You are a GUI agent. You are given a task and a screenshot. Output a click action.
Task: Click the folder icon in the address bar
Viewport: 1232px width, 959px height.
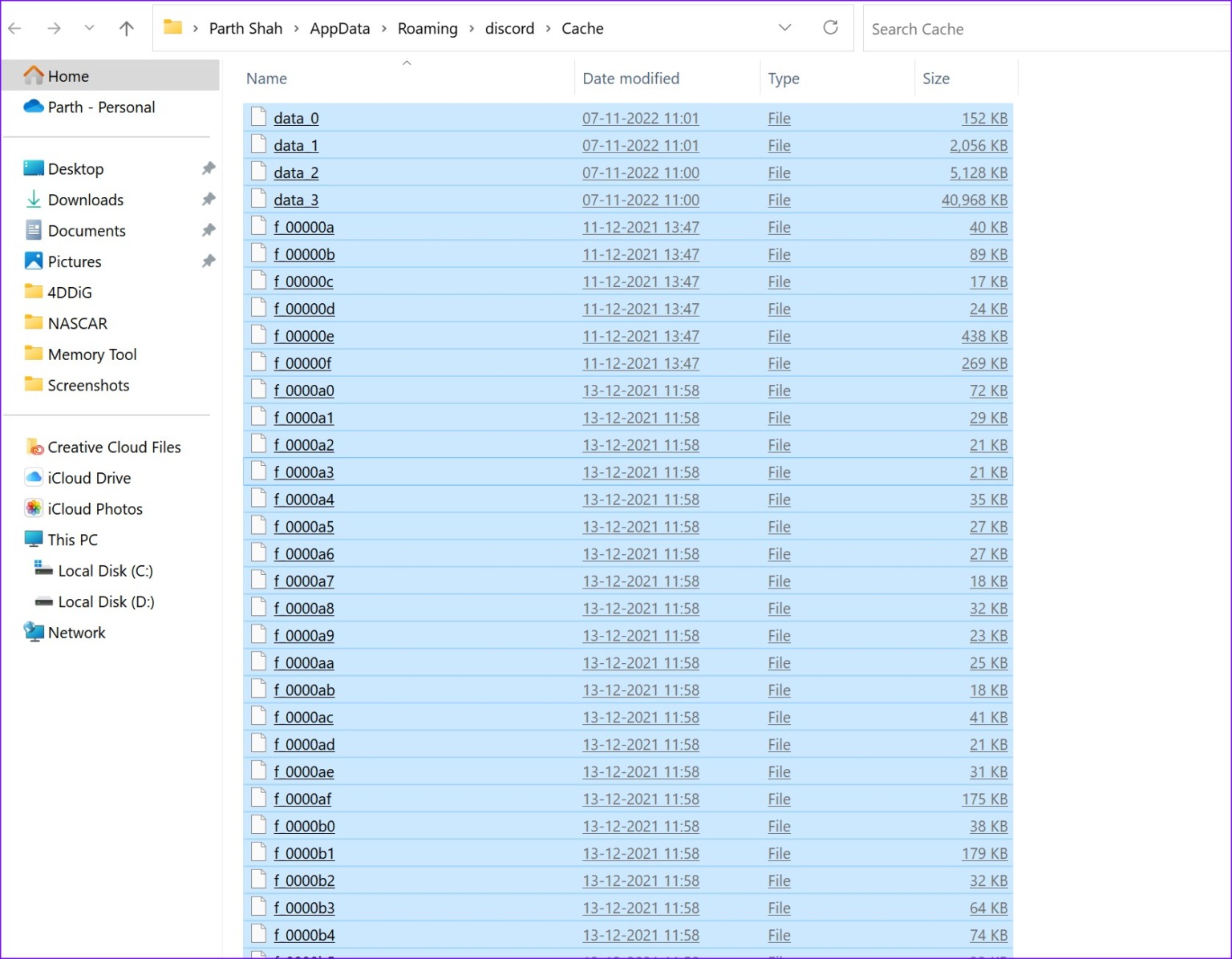coord(172,26)
